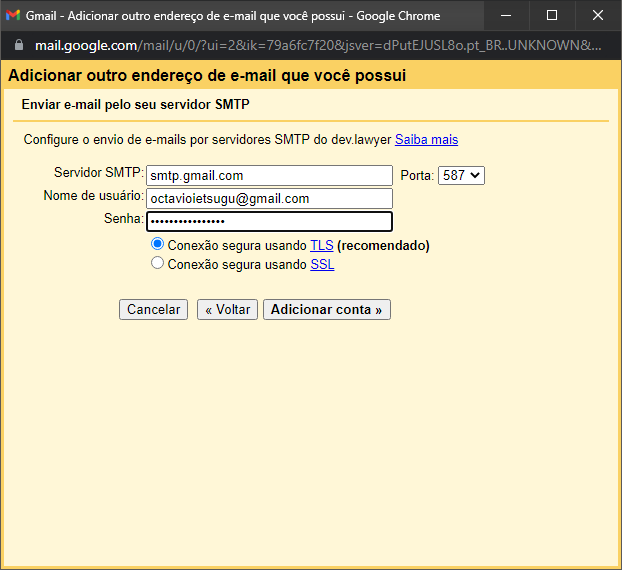Click the heading 'Enviar e-mail pelo seu servidor SMTP'
The image size is (622, 570).
136,104
